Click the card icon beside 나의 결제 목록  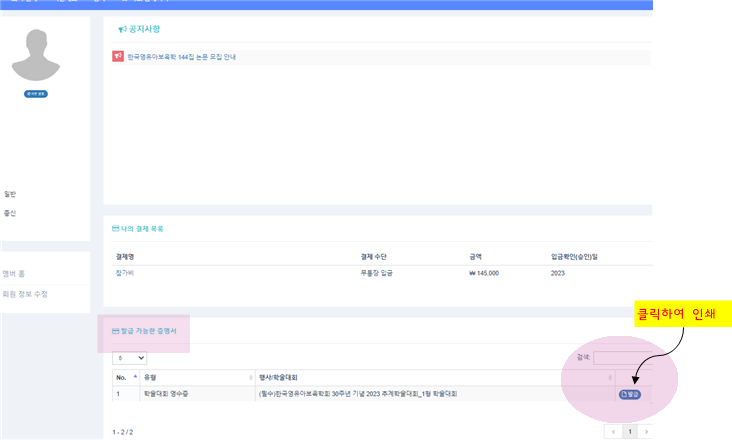(115, 229)
